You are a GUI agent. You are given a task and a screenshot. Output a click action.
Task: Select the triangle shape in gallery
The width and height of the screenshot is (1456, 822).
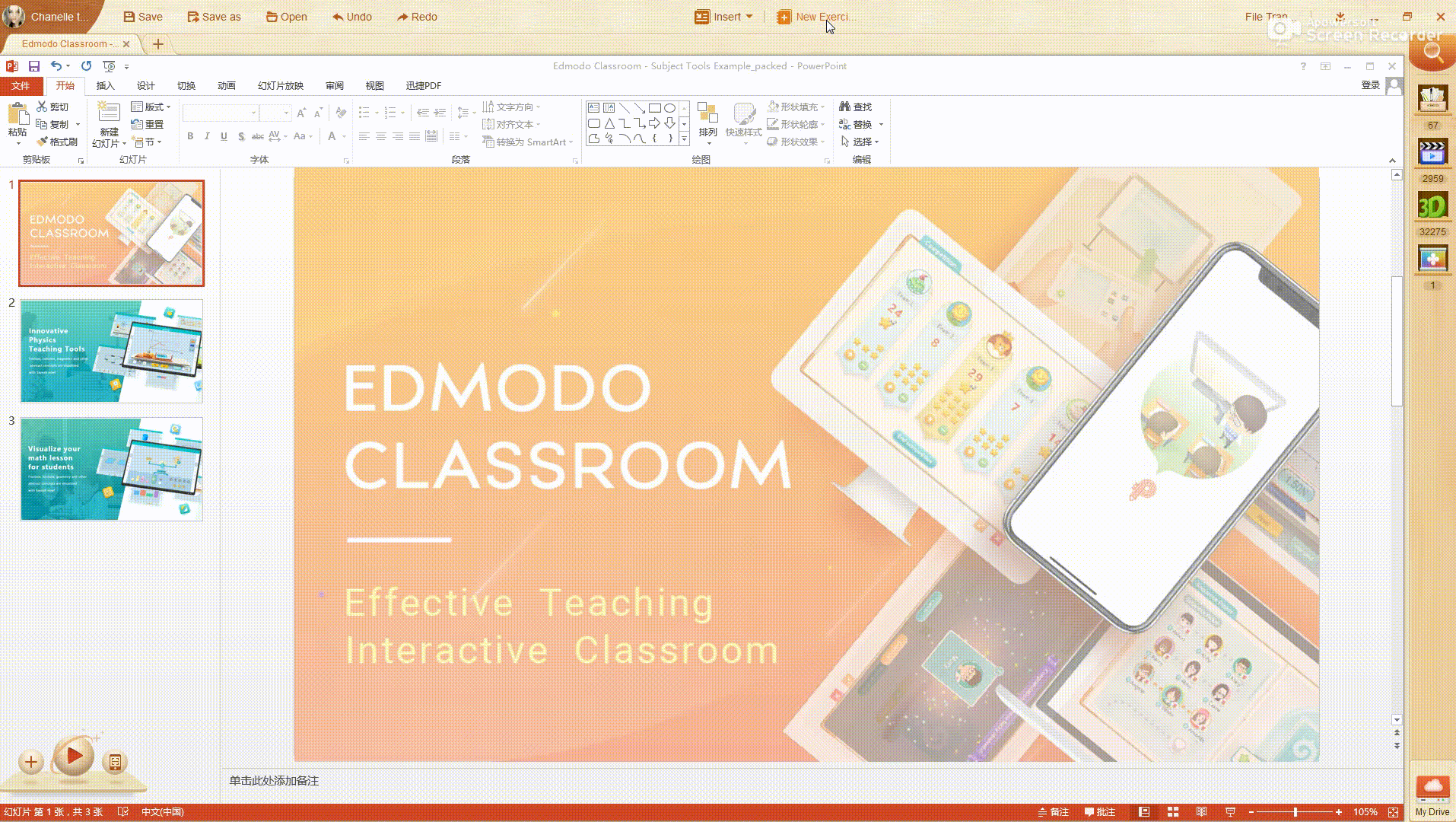click(x=609, y=123)
